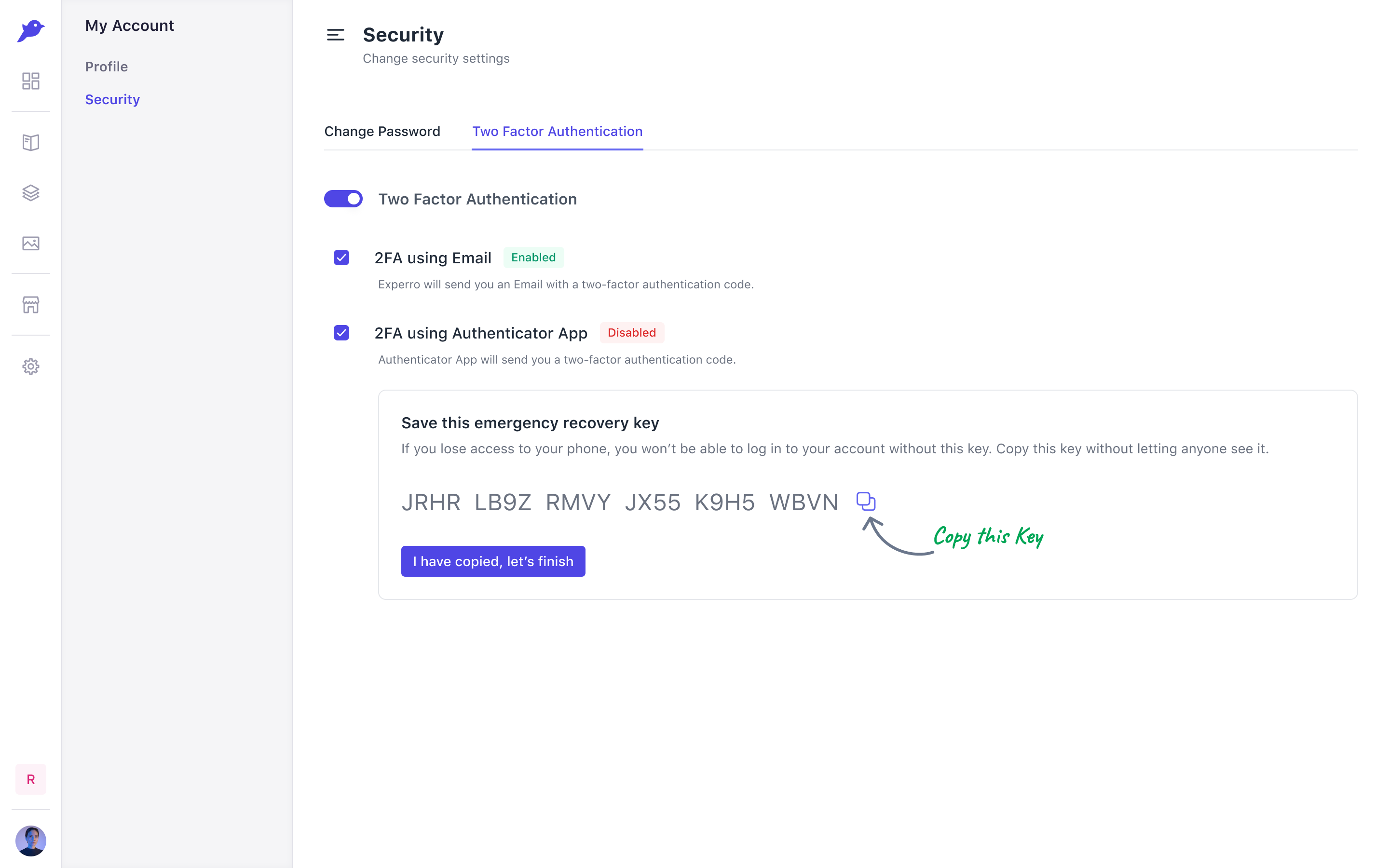Viewport: 1389px width, 868px height.
Task: Click the Experro bird logo
Action: click(x=30, y=30)
